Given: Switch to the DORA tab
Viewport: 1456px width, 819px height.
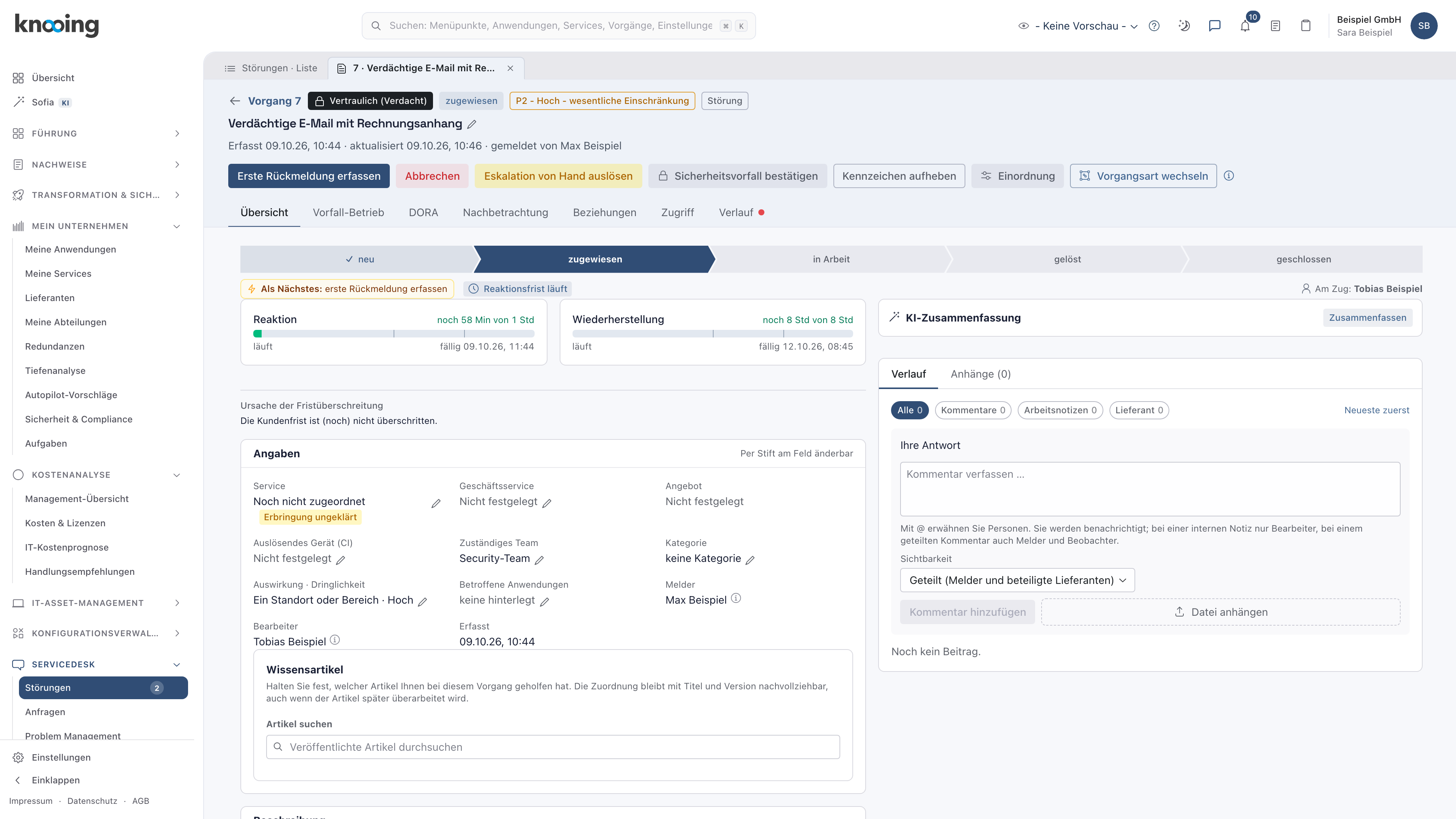Looking at the screenshot, I should pos(424,212).
